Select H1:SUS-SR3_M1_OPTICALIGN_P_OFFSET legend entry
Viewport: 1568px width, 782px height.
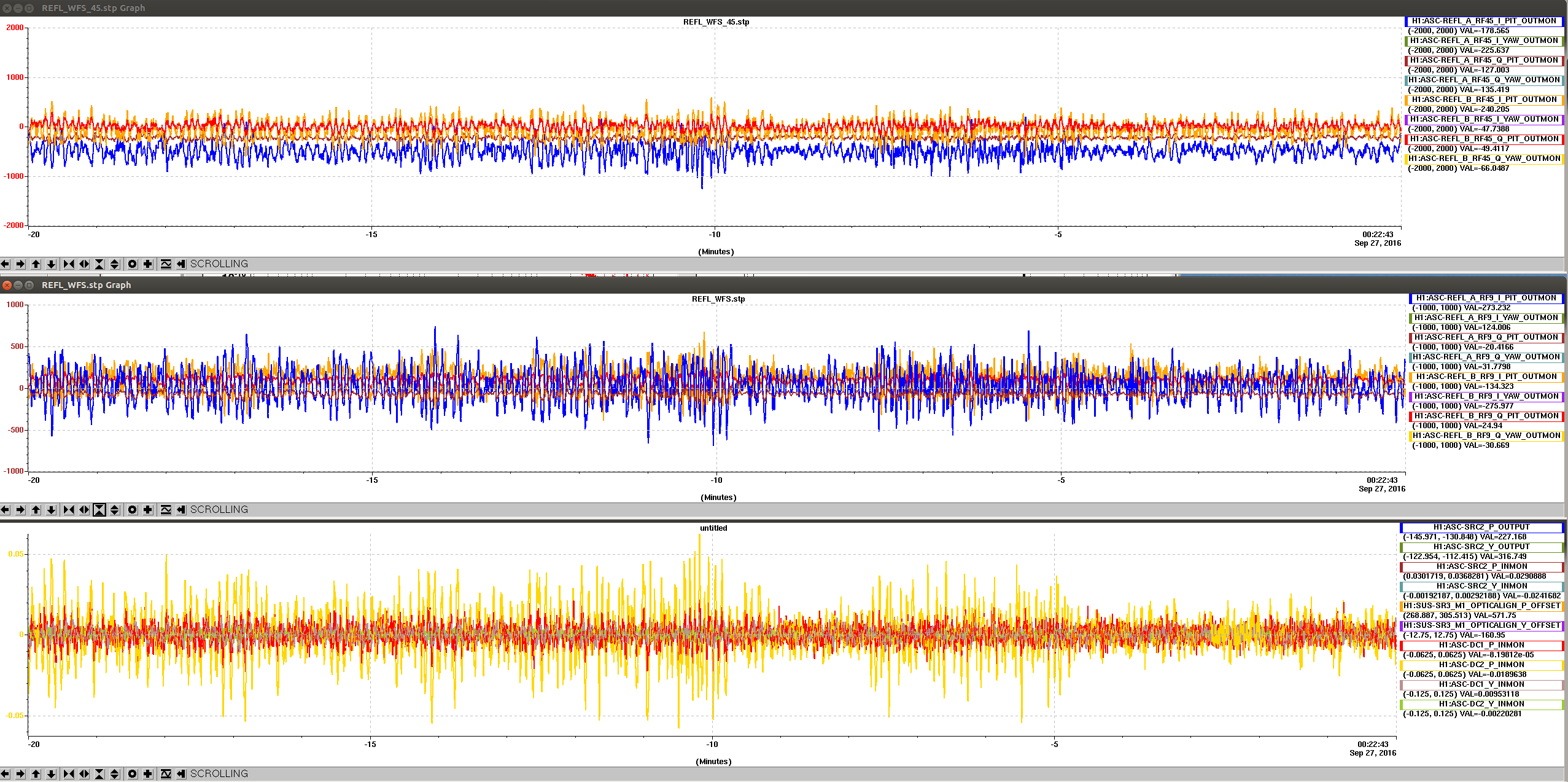click(x=1481, y=606)
